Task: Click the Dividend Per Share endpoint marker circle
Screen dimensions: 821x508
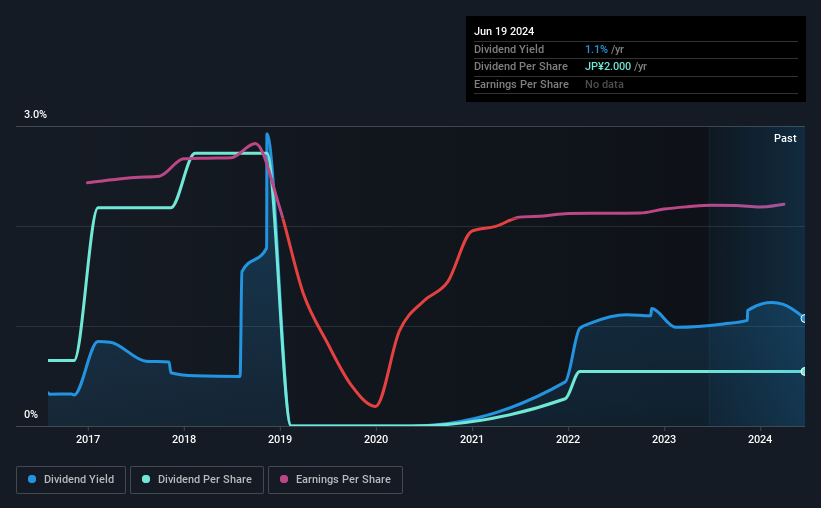Action: [804, 371]
